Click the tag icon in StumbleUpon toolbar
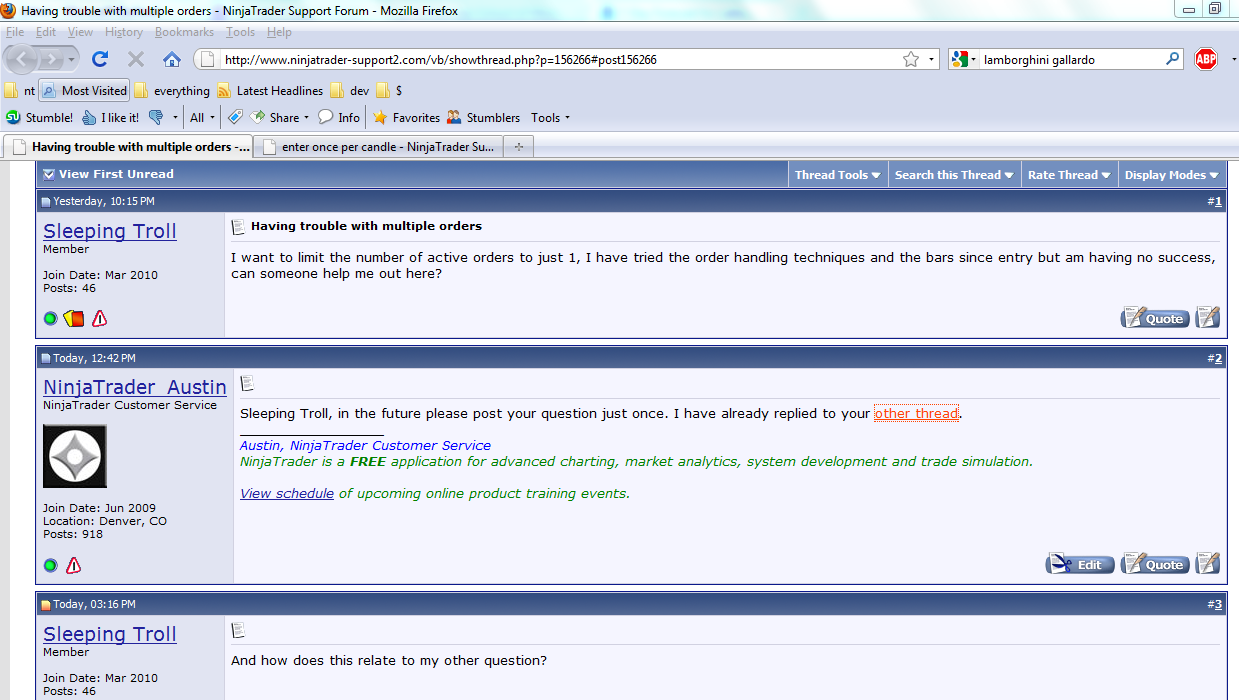 coord(235,117)
